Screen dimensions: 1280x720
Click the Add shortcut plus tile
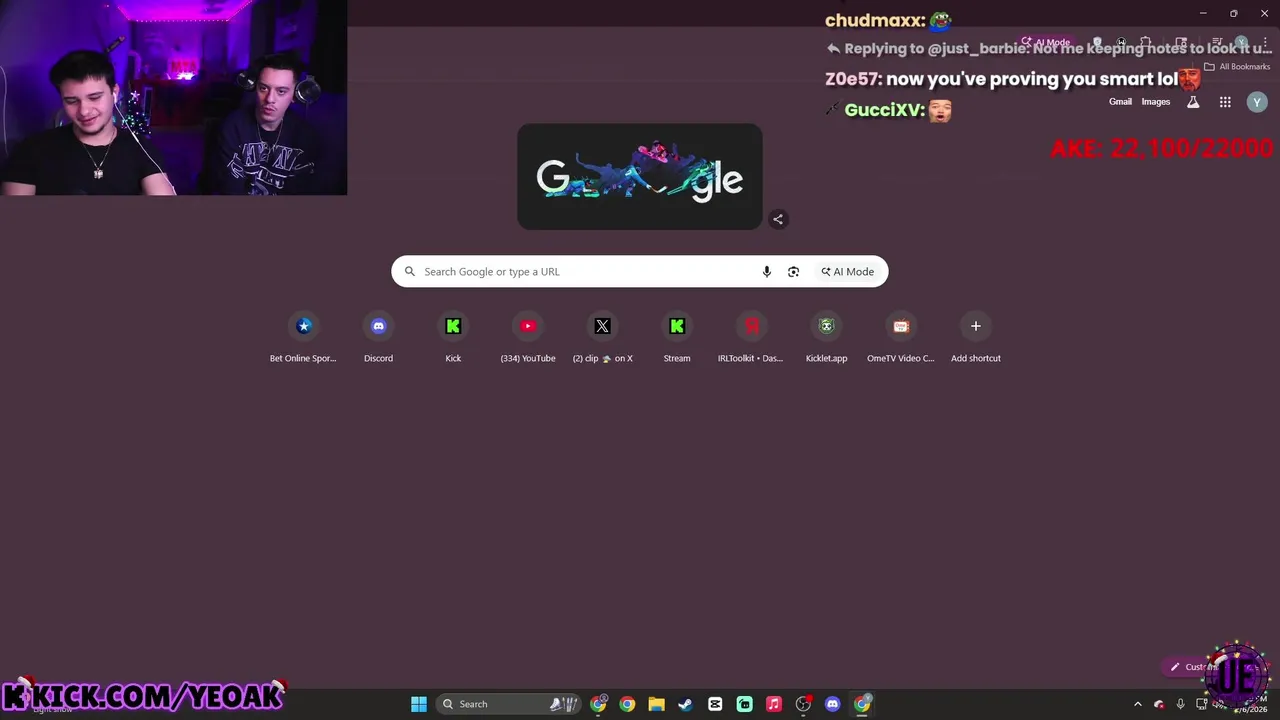coord(976,338)
